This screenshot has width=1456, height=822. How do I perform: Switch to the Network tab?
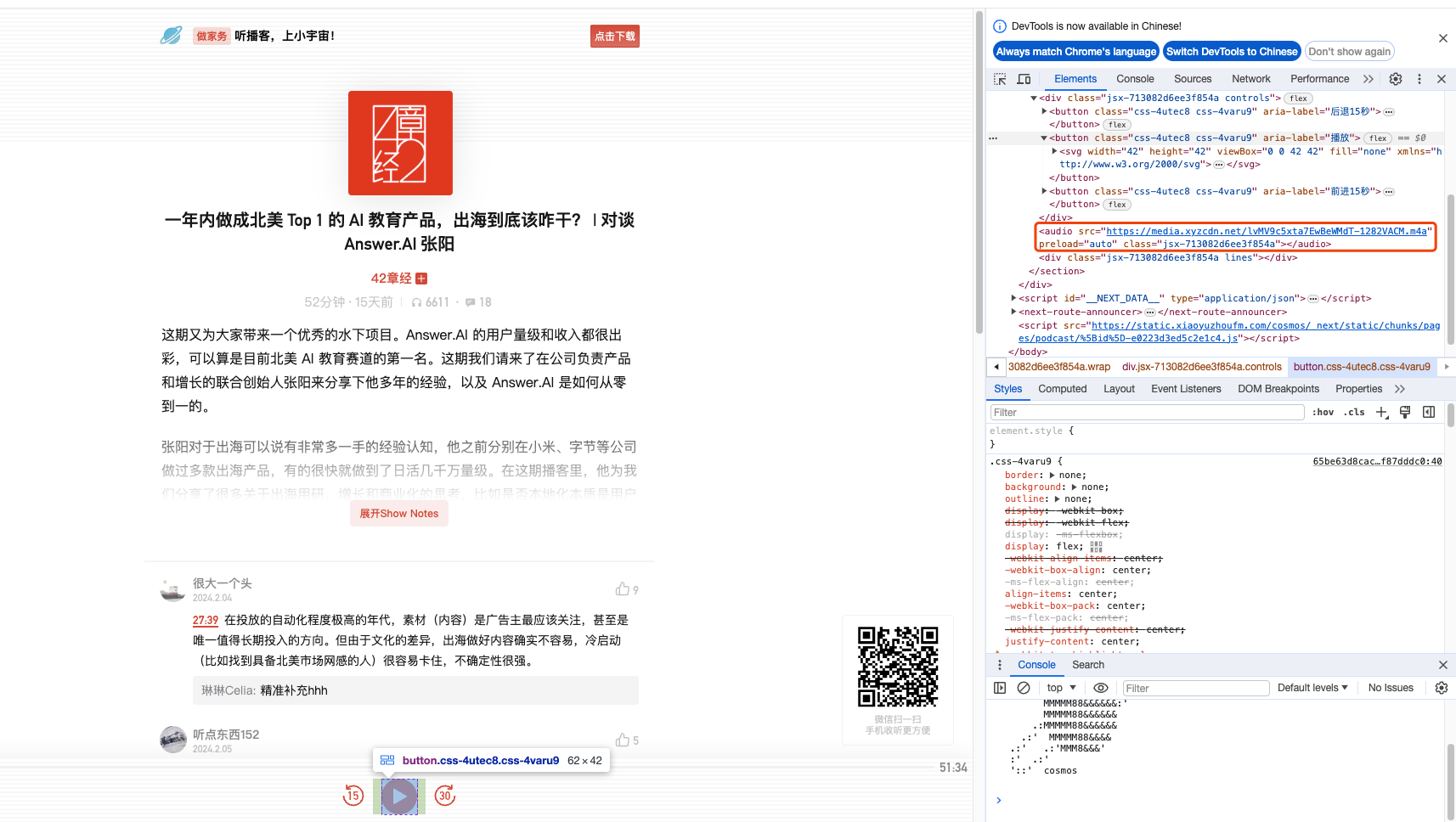point(1251,79)
